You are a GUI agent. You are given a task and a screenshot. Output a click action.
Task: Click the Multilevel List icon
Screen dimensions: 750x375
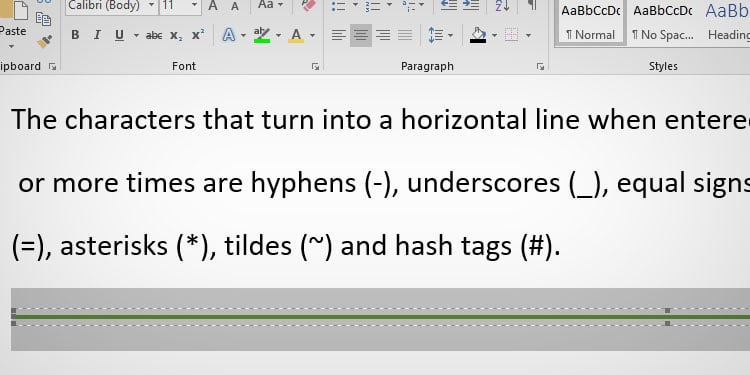[408, 6]
